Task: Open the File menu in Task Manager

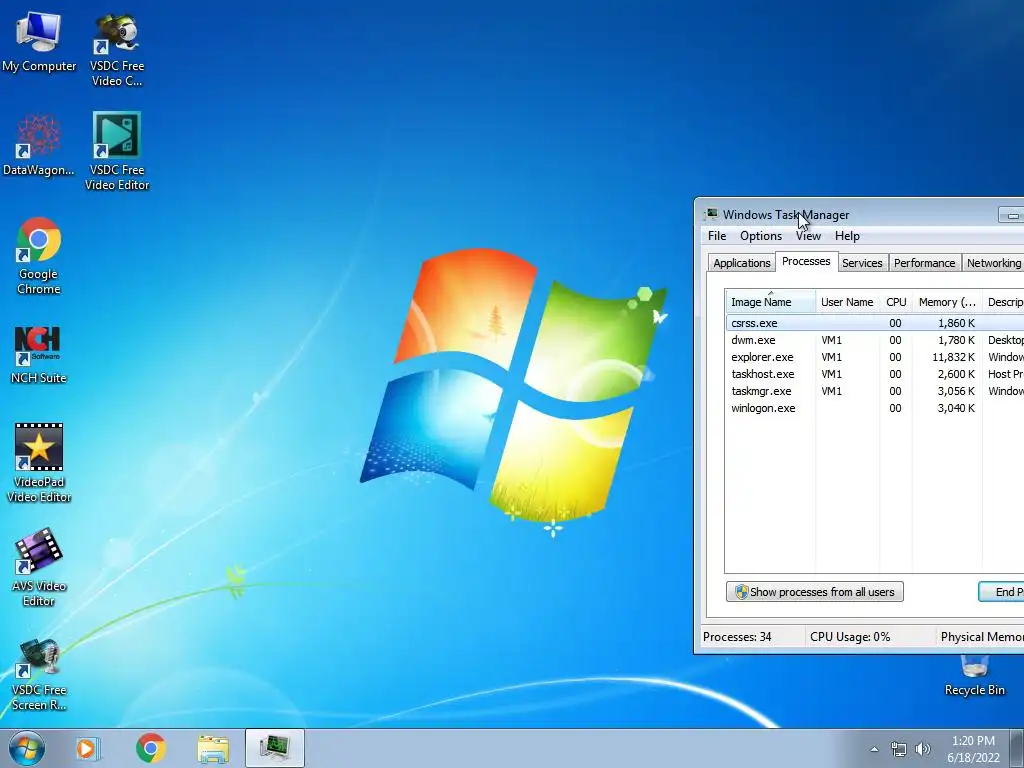Action: click(x=716, y=236)
